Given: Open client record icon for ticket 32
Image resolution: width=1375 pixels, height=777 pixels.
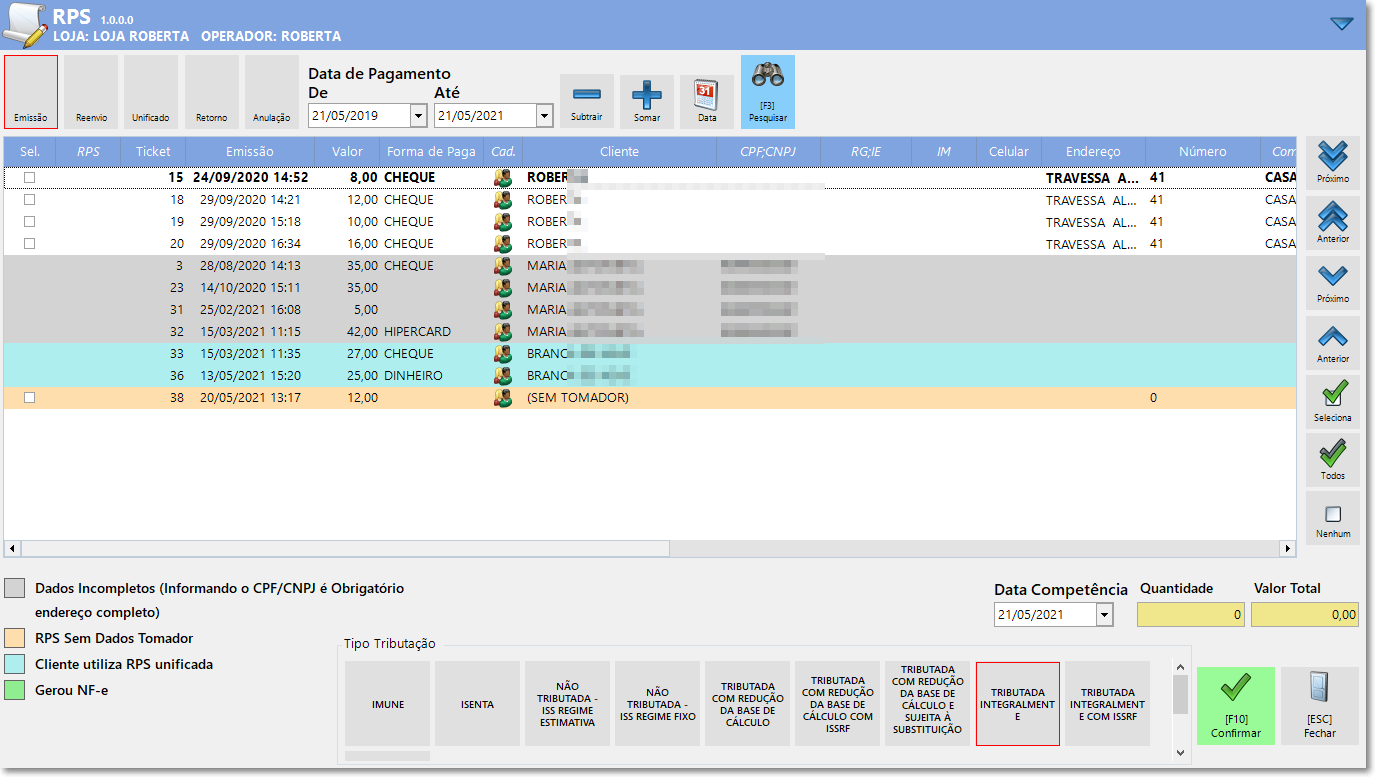Looking at the screenshot, I should coord(503,332).
